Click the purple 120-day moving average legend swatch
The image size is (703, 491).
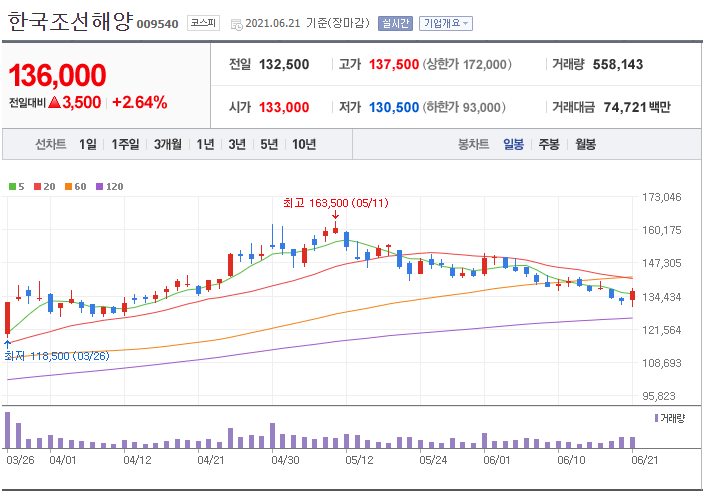point(100,187)
